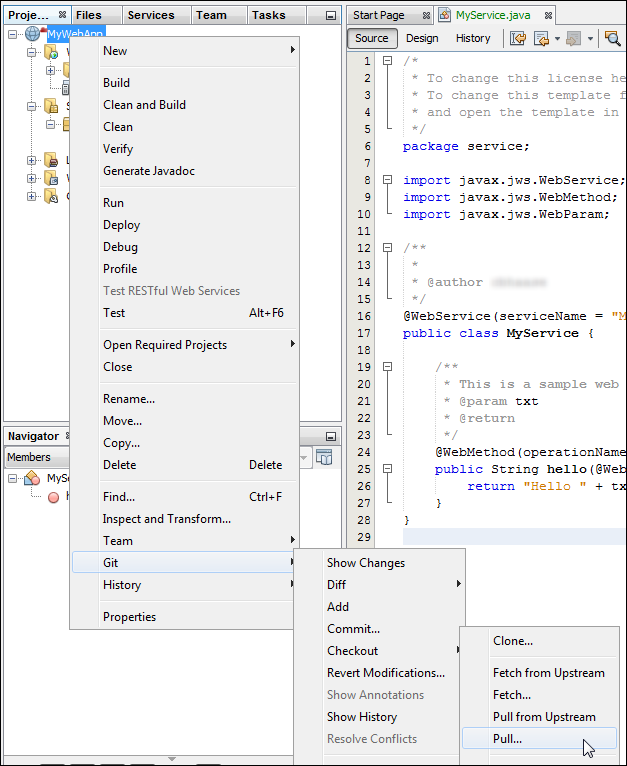Click the MyWebApp globe project icon
Image resolution: width=627 pixels, height=766 pixels.
(x=33, y=34)
